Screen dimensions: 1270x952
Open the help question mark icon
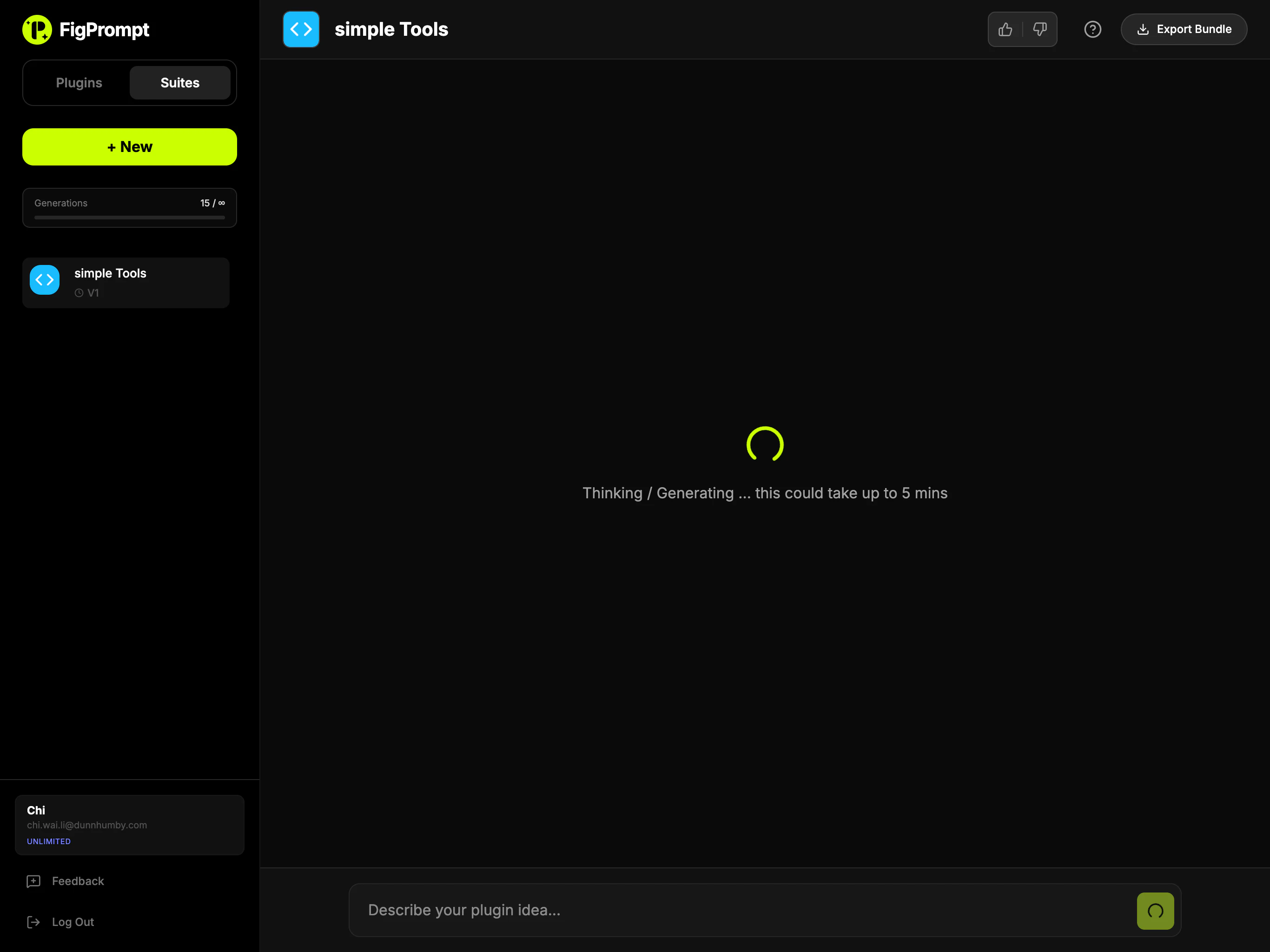(x=1092, y=29)
